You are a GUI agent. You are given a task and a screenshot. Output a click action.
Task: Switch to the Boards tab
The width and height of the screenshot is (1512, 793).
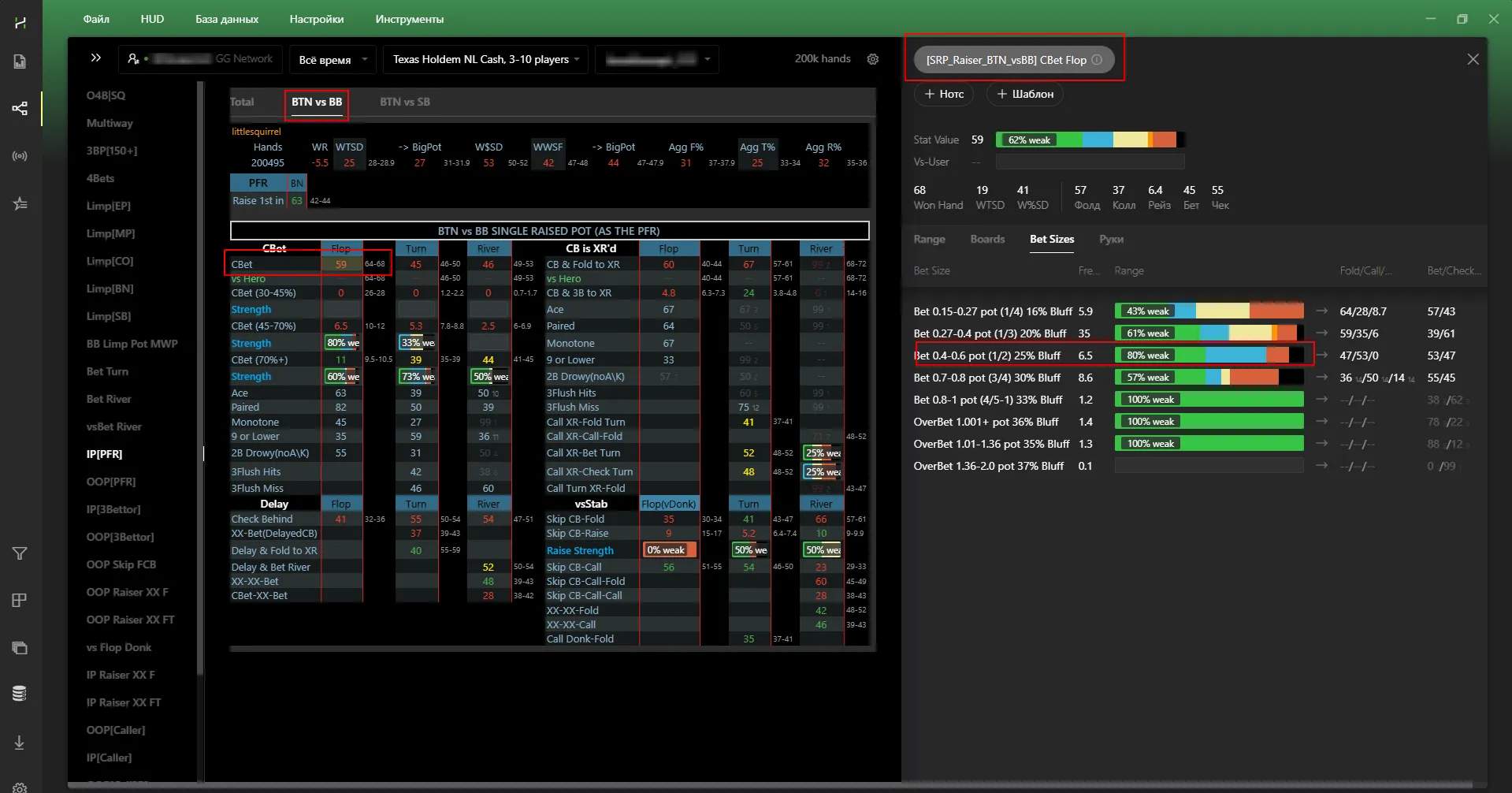point(987,239)
